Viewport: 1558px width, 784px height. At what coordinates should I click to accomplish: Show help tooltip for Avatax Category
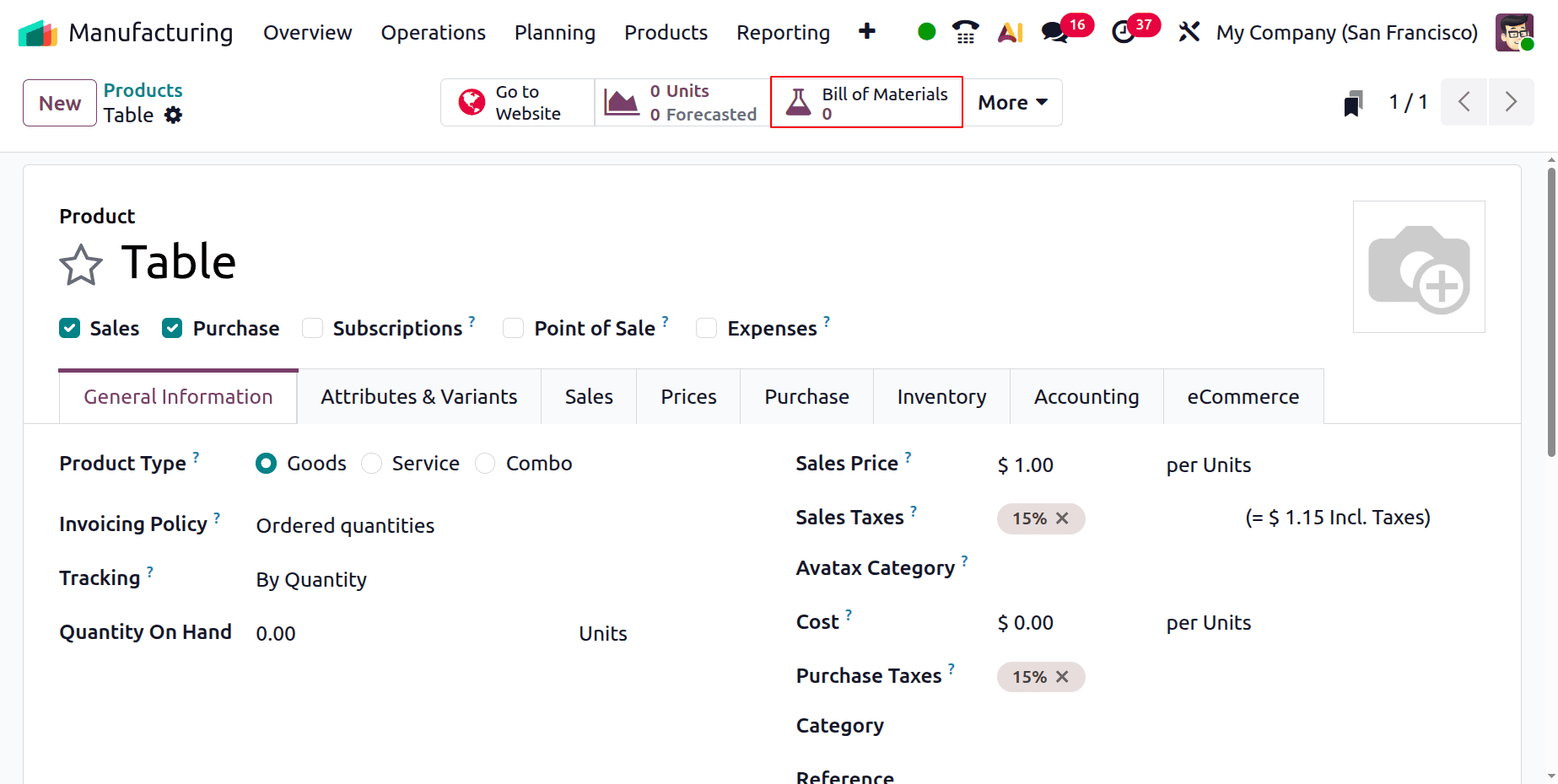pyautogui.click(x=964, y=561)
